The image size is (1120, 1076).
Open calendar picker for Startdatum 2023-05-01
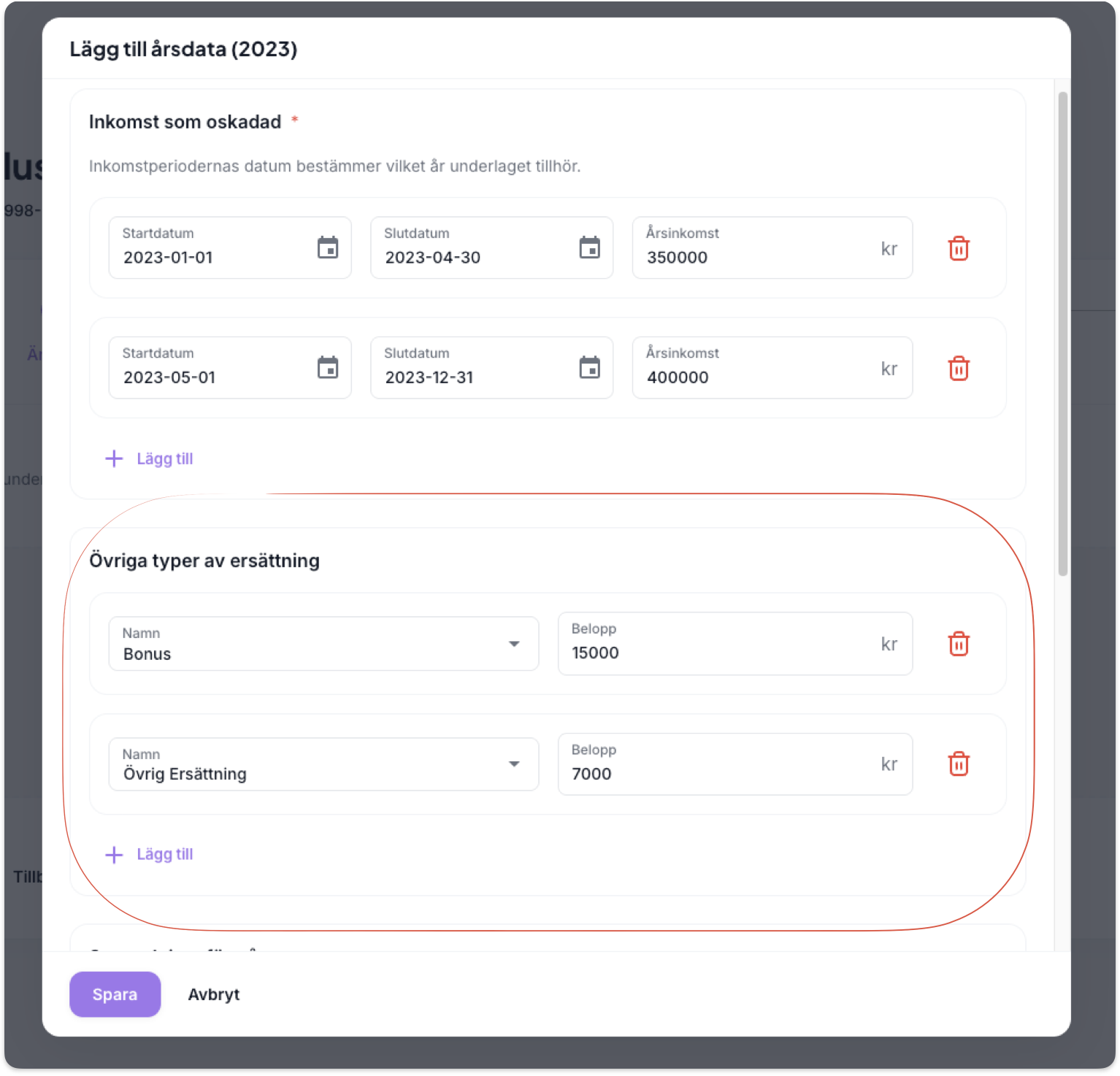328,368
